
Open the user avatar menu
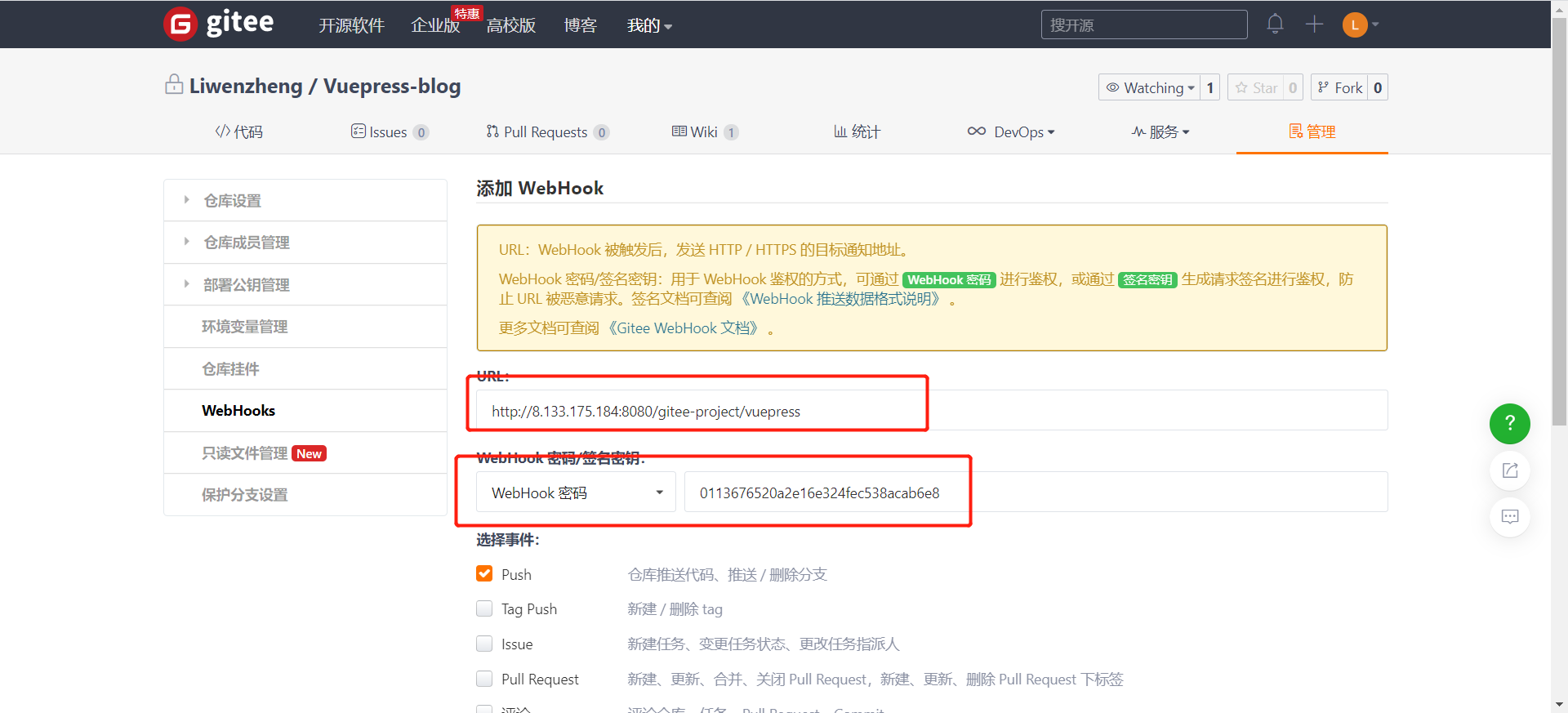coord(1361,25)
